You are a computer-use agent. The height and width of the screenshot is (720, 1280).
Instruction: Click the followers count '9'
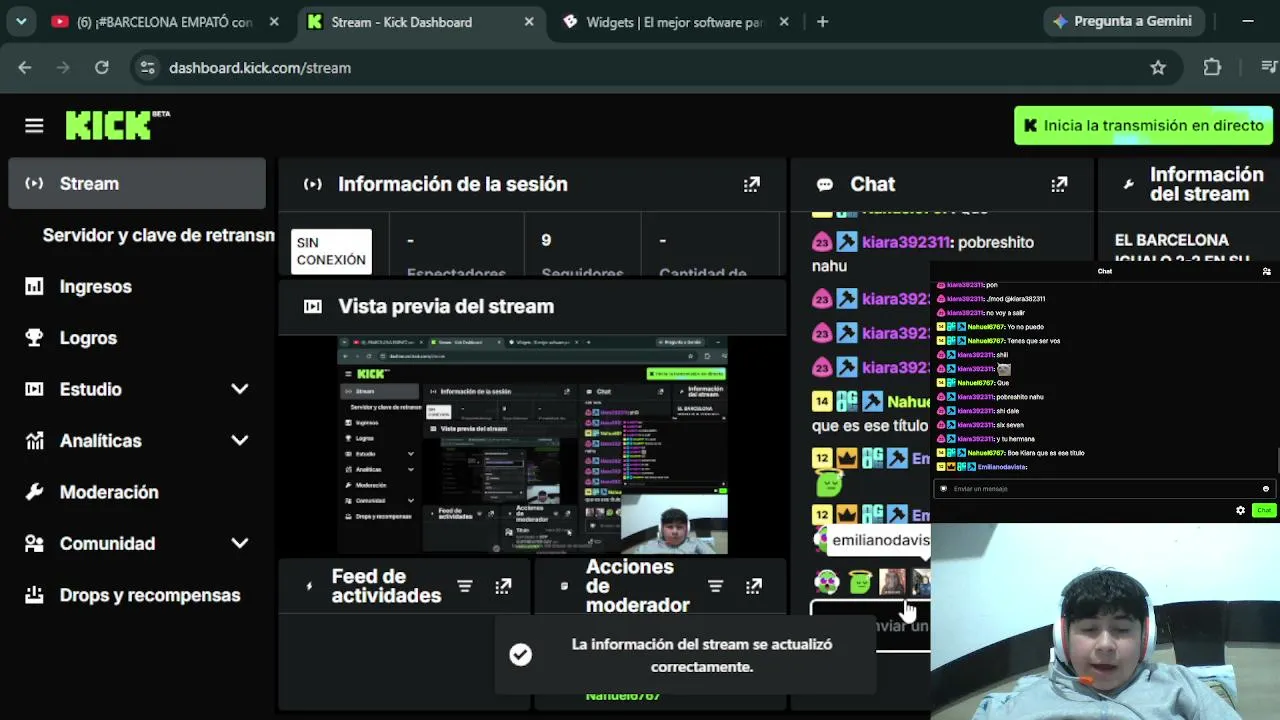[x=546, y=240]
